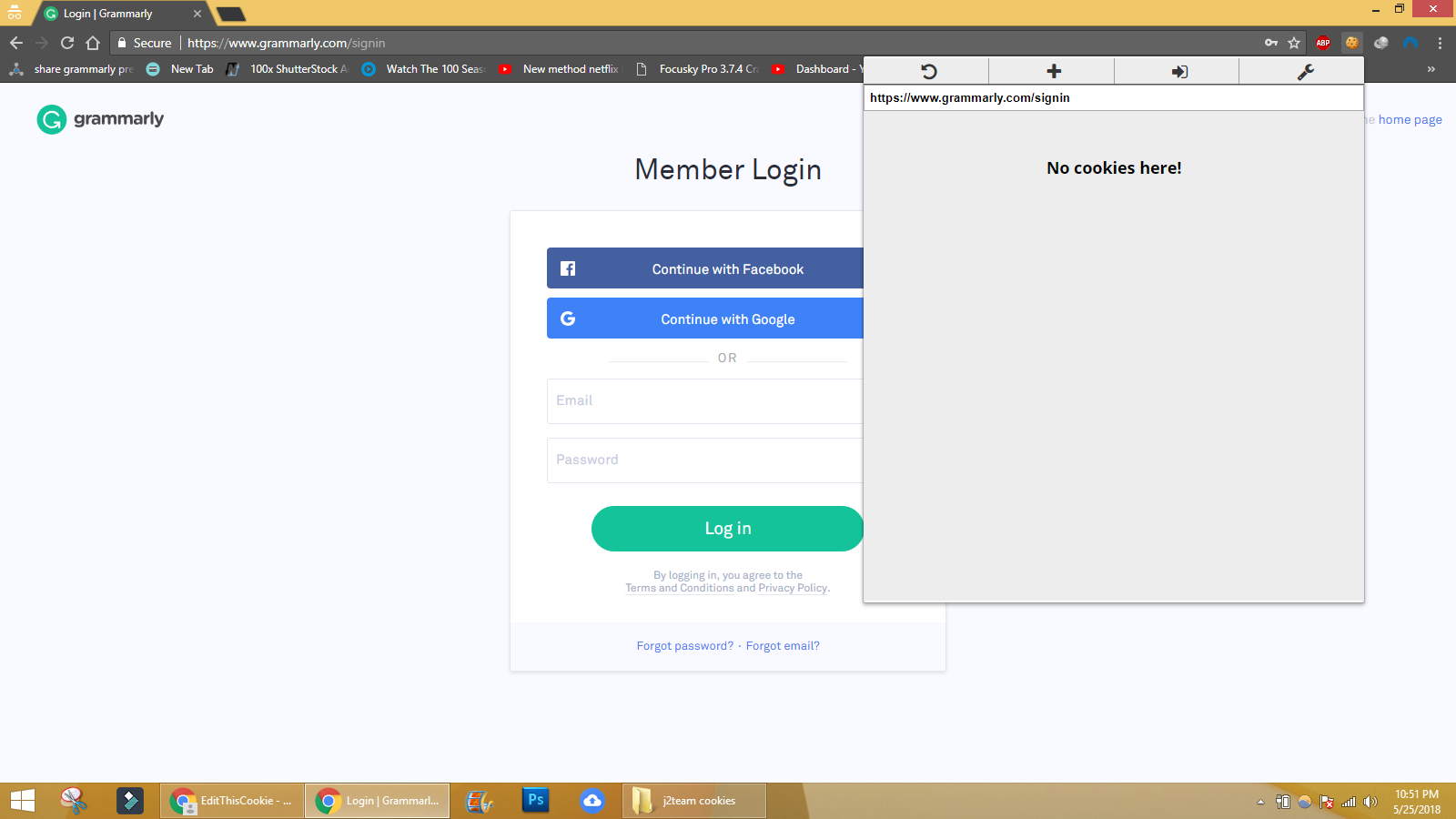1456x819 pixels.
Task: Click the home page link at top right
Action: click(1410, 119)
